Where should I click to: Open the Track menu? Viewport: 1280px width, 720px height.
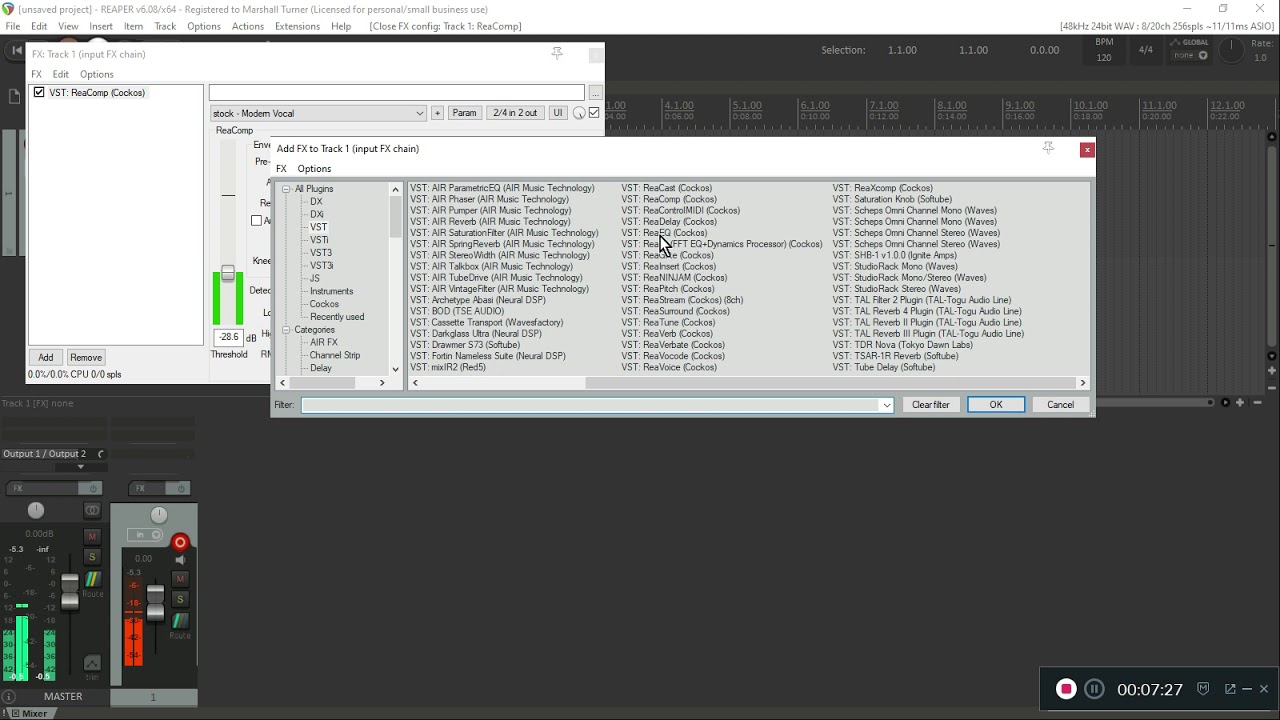pyautogui.click(x=165, y=26)
